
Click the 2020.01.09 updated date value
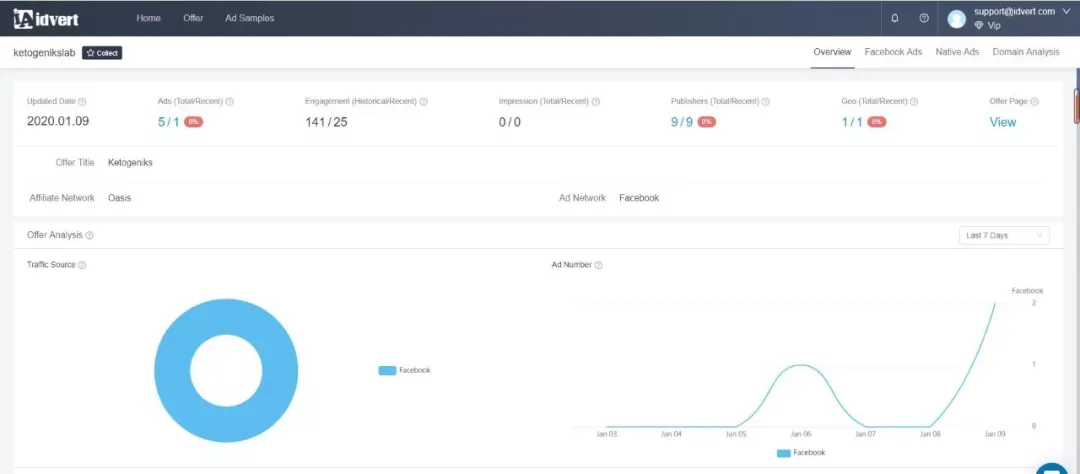click(58, 122)
